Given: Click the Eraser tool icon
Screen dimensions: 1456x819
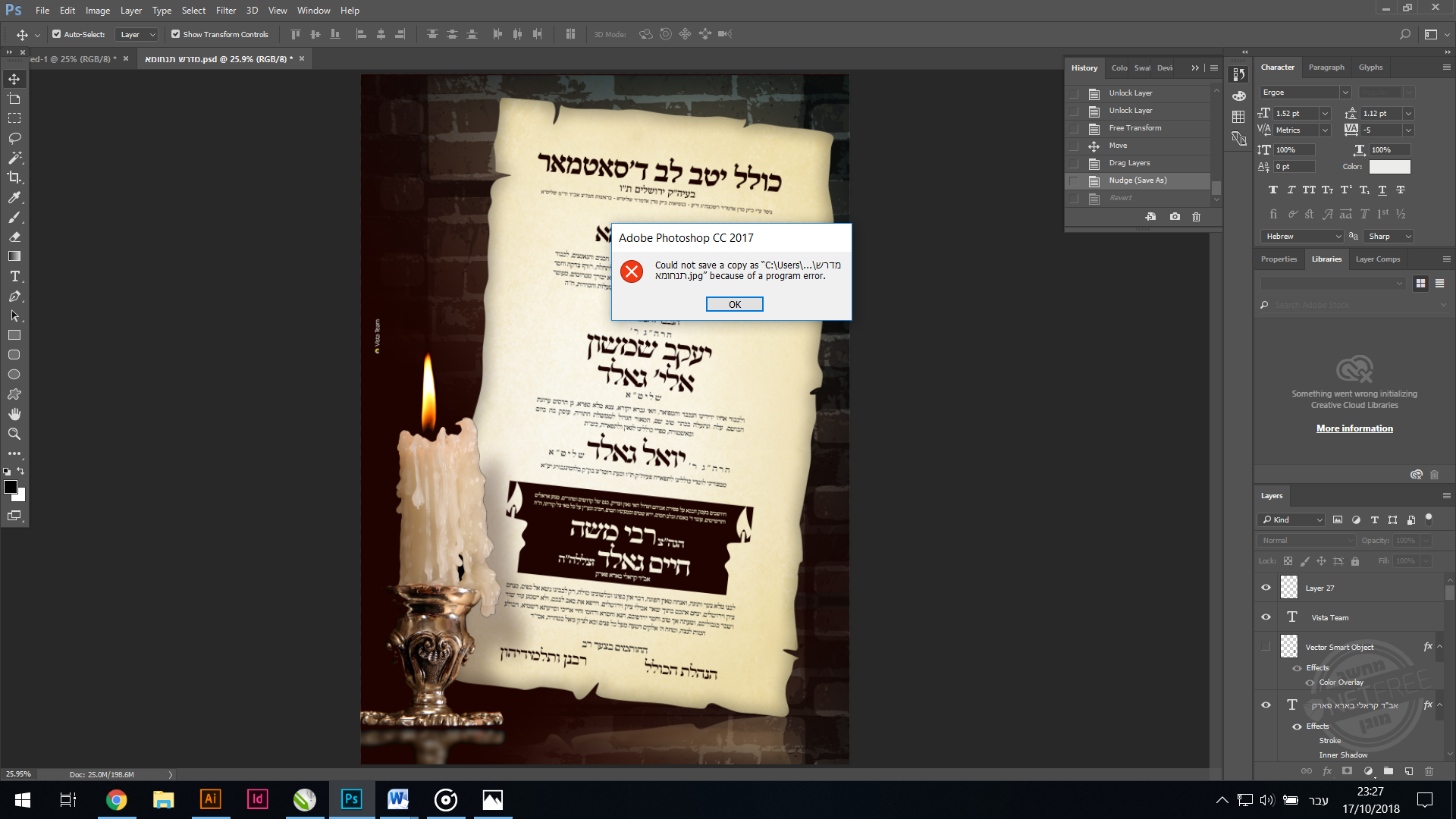Looking at the screenshot, I should [x=14, y=237].
